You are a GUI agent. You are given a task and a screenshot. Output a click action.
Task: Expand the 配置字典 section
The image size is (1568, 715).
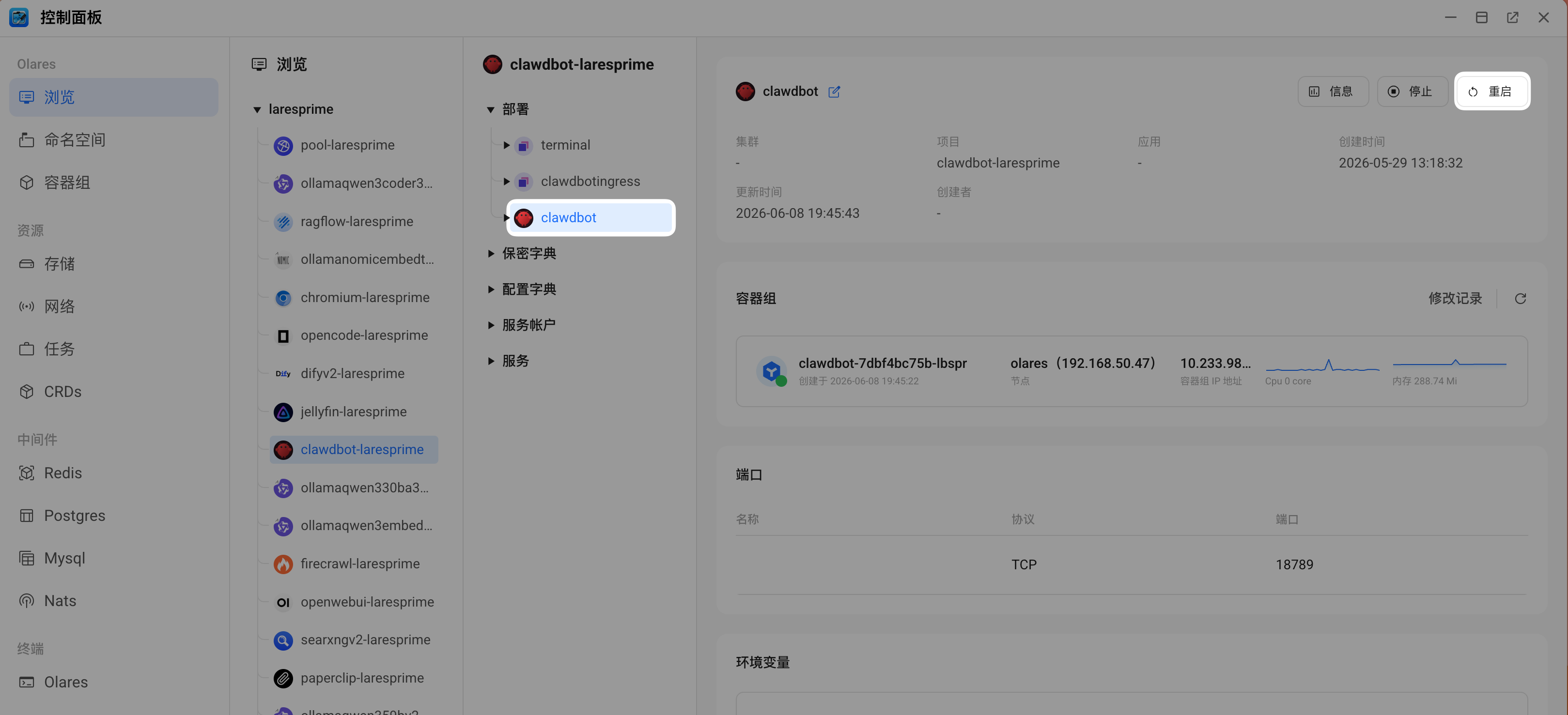(x=491, y=289)
